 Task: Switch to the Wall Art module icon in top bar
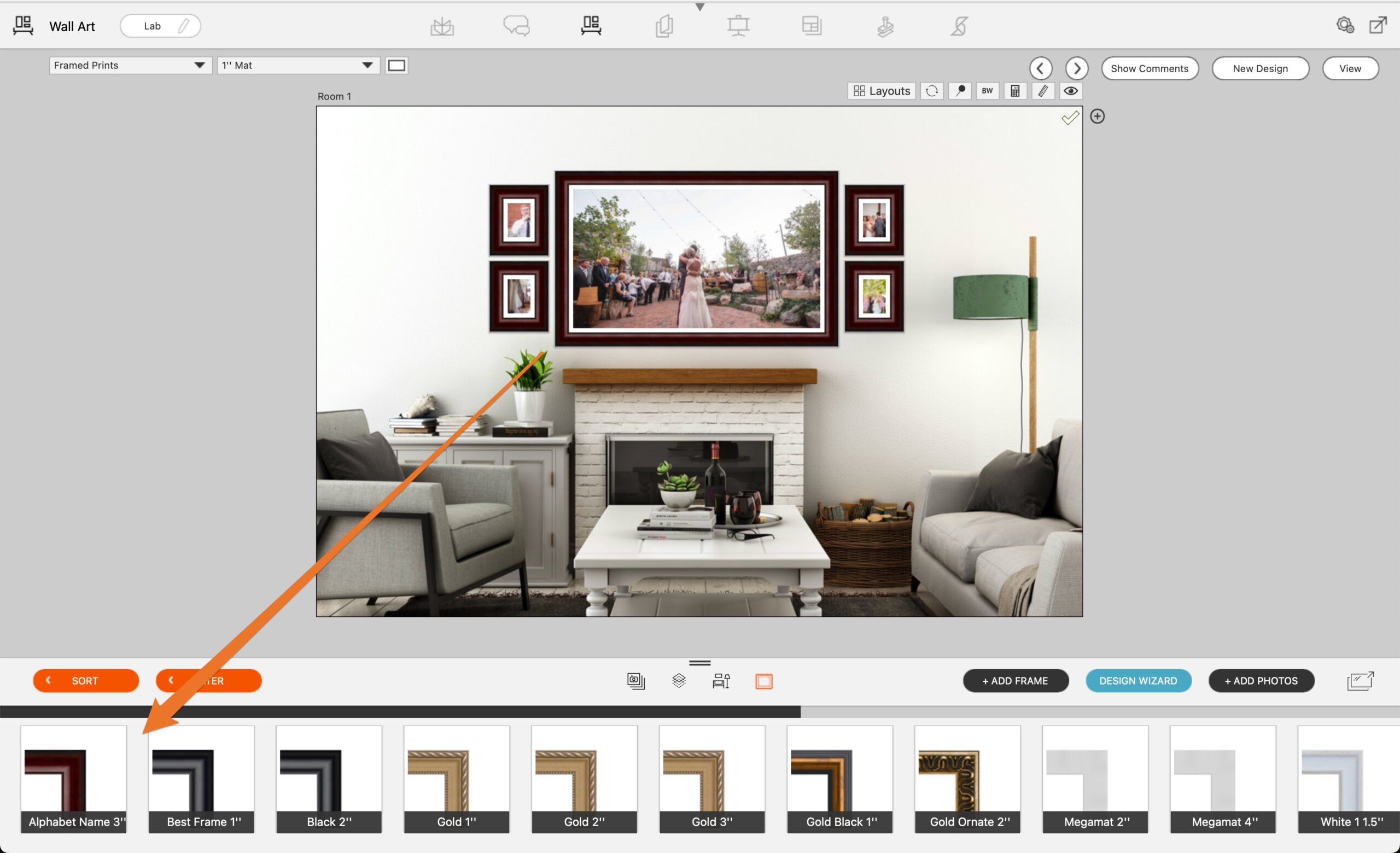(591, 26)
